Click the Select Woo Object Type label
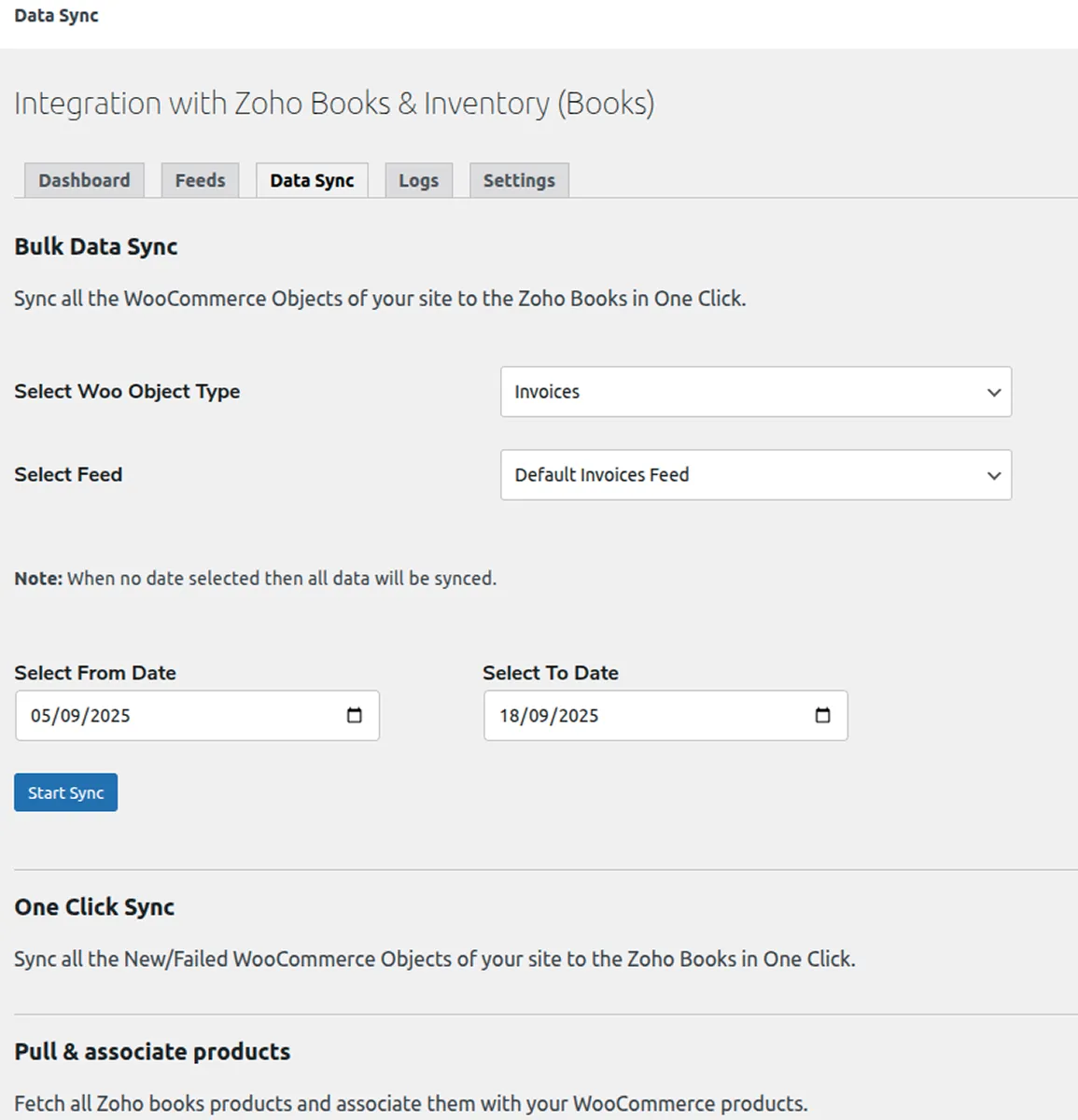This screenshot has width=1078, height=1120. tap(127, 392)
